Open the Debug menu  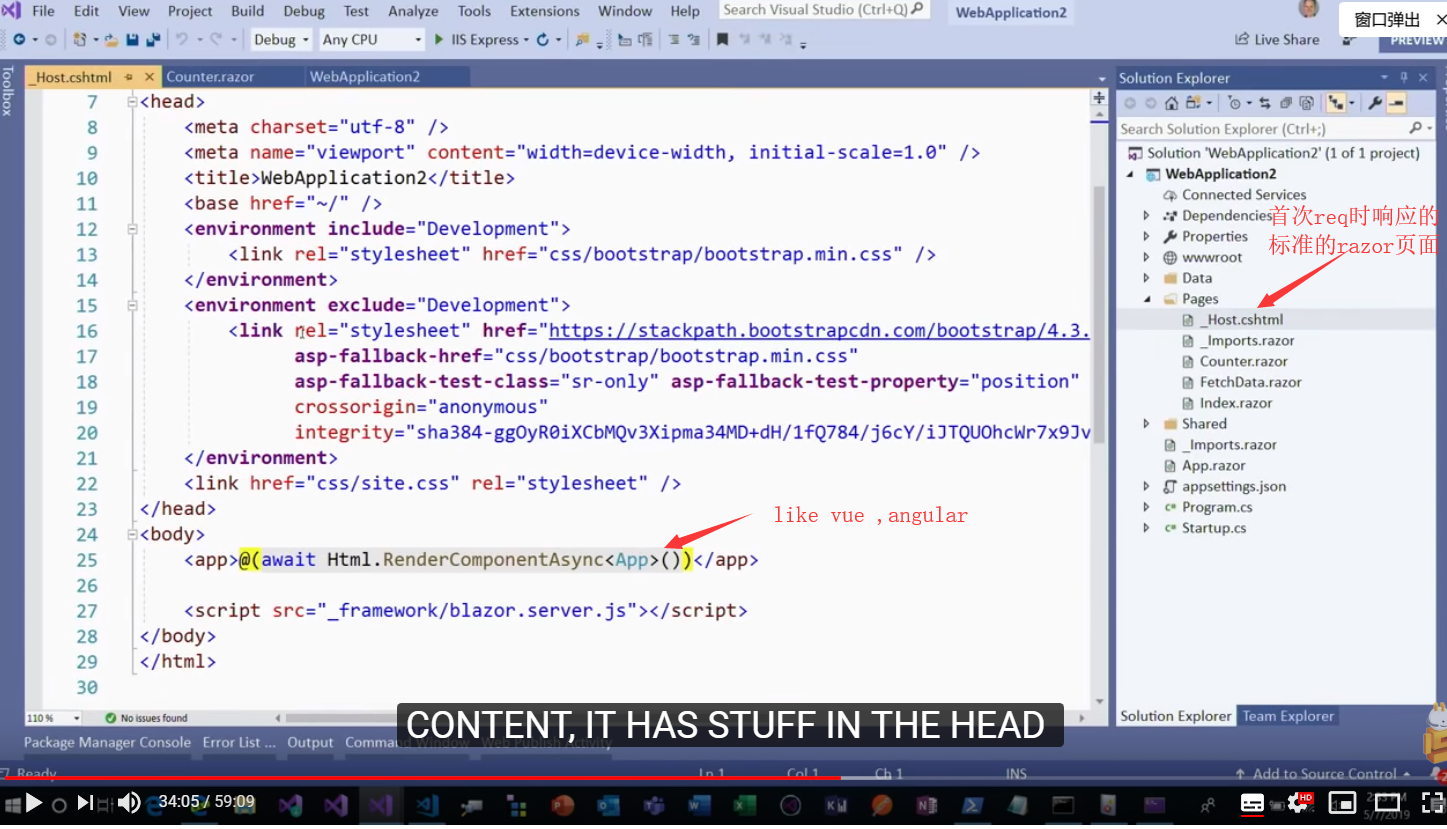point(304,11)
